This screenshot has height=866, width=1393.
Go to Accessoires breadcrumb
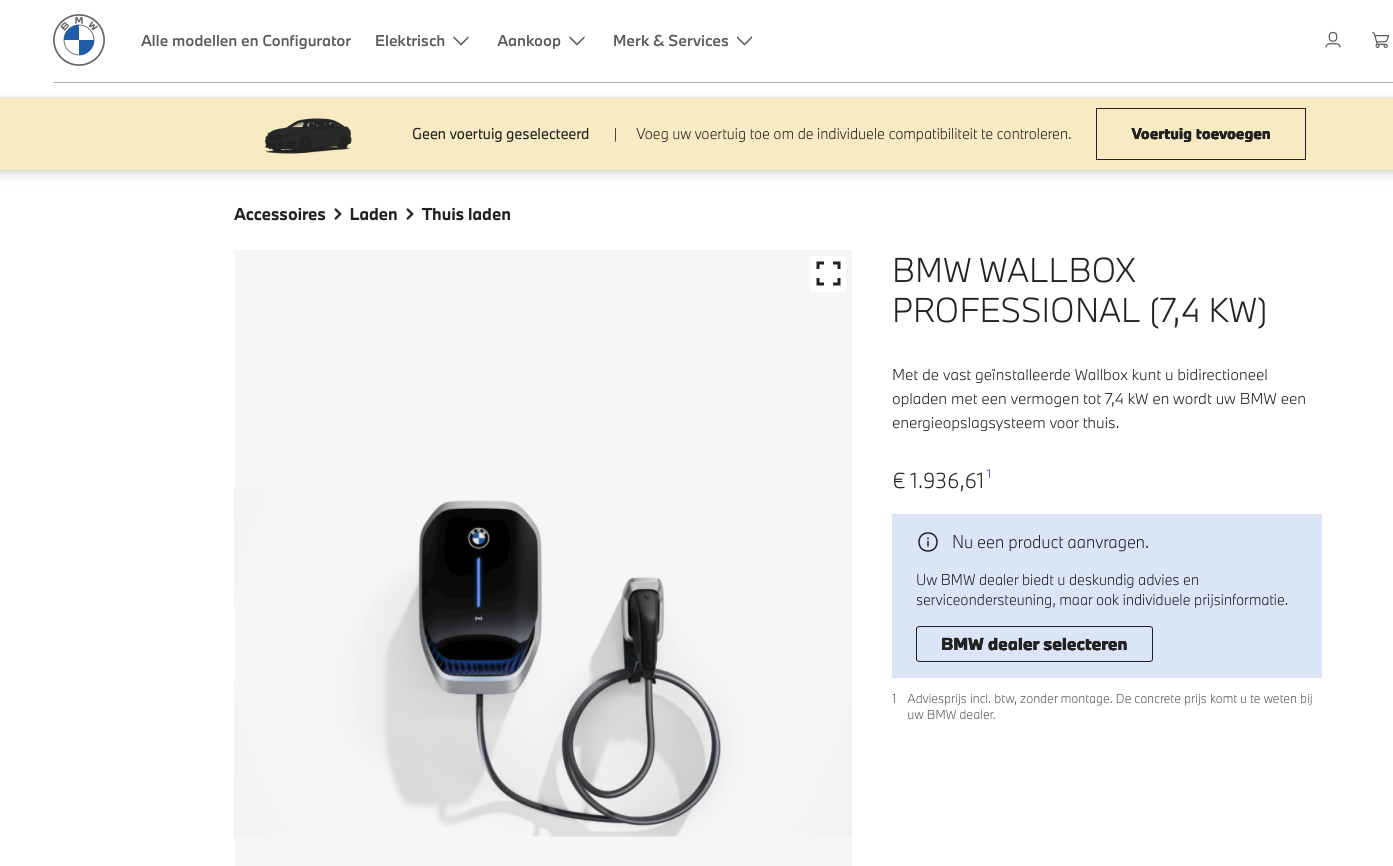[280, 214]
